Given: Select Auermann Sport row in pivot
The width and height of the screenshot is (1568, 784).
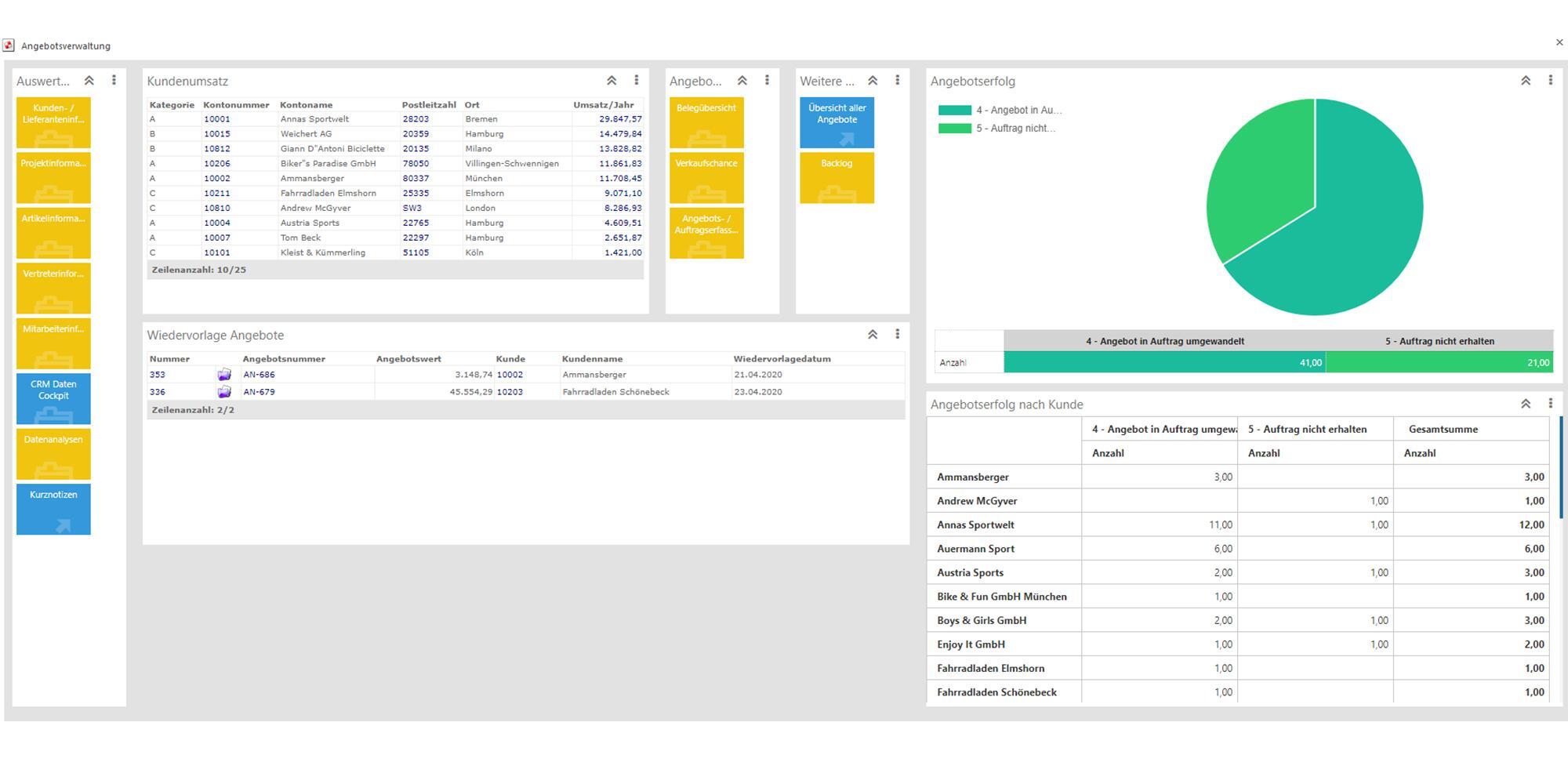Looking at the screenshot, I should point(1238,549).
